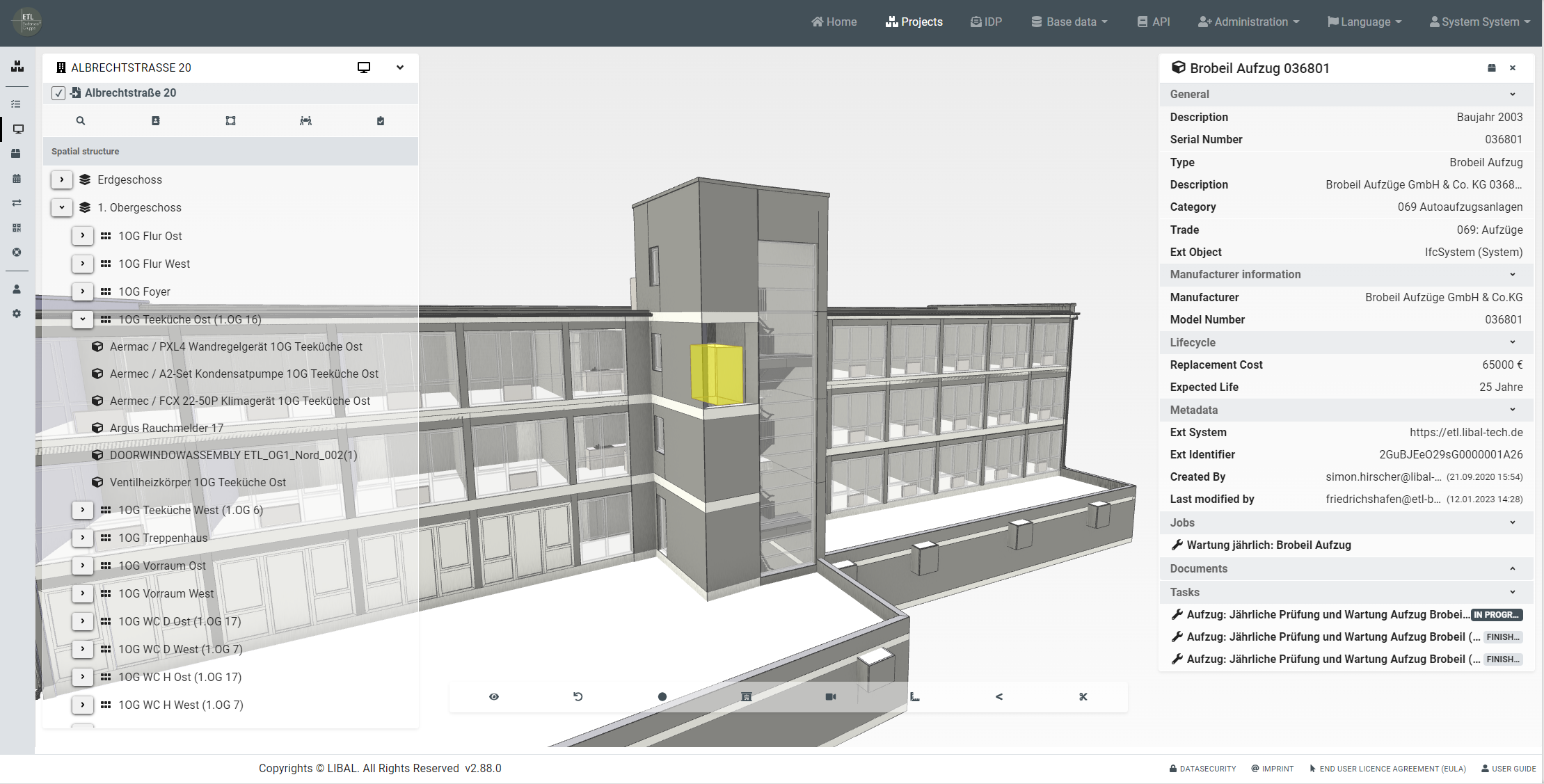Open the address book icon in the model toolbar
This screenshot has height=784, width=1544.
pos(156,121)
